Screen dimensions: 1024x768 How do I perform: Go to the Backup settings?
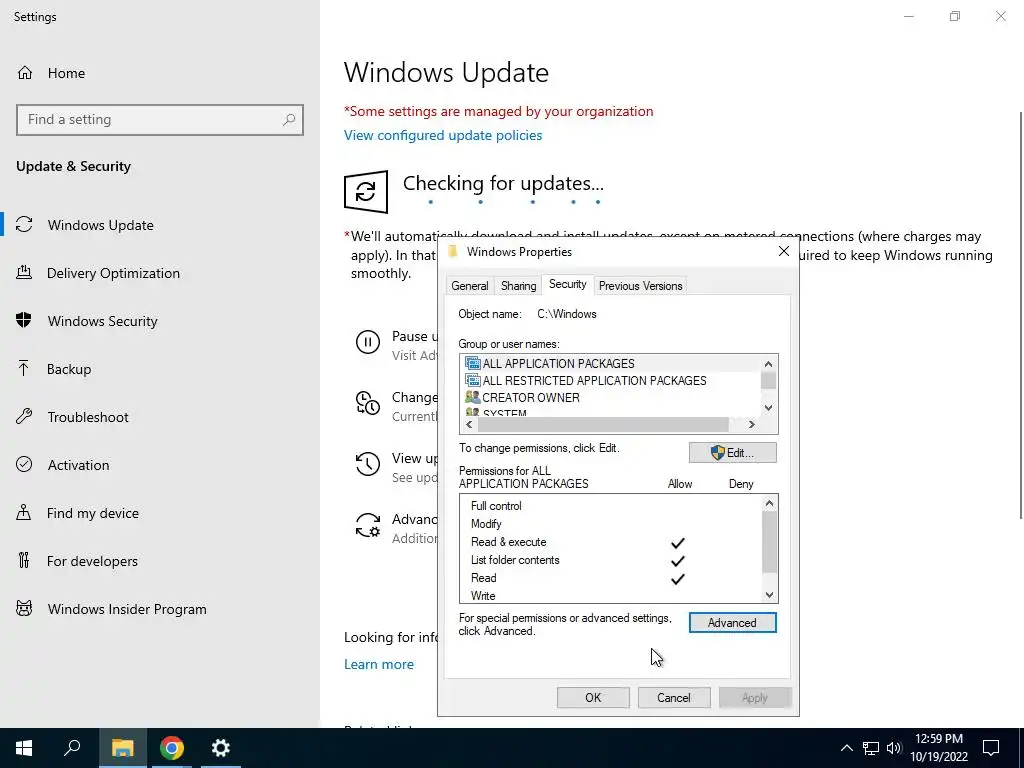tap(69, 369)
